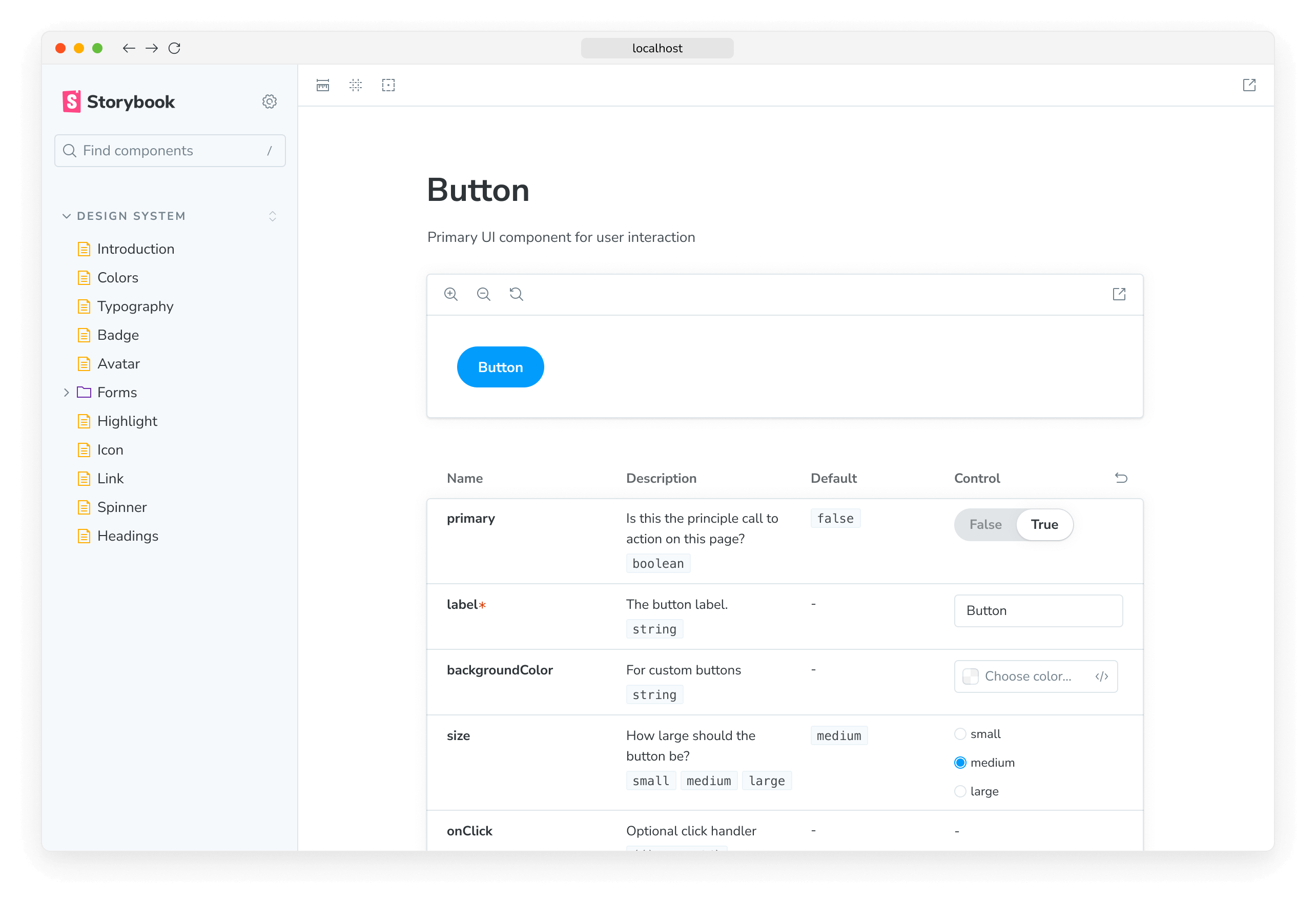1316x903 pixels.
Task: Click the zoom in icon on canvas
Action: pyautogui.click(x=451, y=294)
